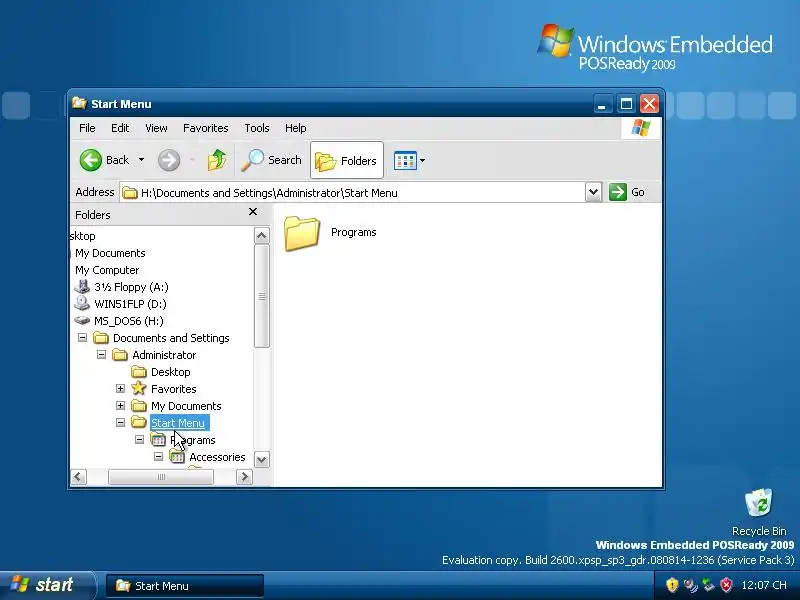Expand the address bar dropdown list

pyautogui.click(x=593, y=192)
